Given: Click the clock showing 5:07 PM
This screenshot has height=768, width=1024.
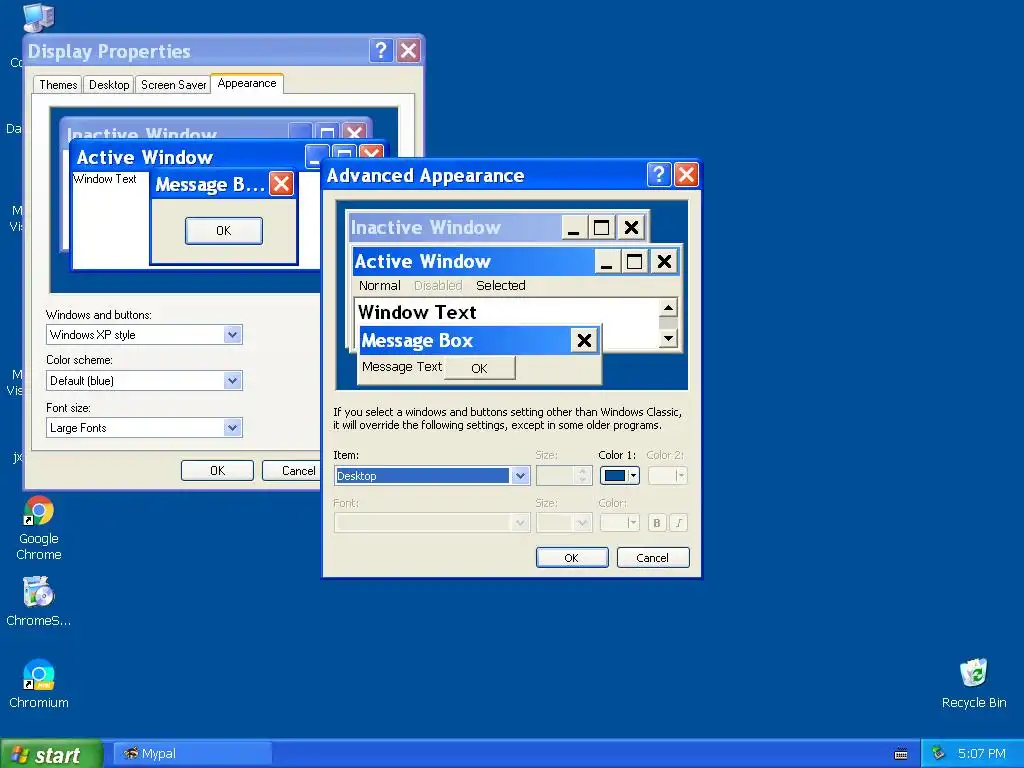Looking at the screenshot, I should point(982,754).
